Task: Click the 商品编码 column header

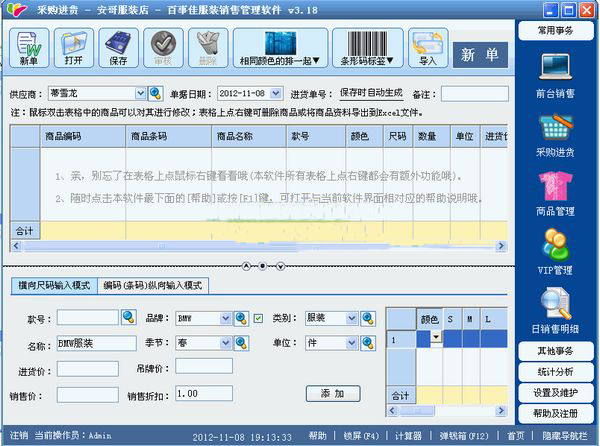Action: [x=83, y=136]
